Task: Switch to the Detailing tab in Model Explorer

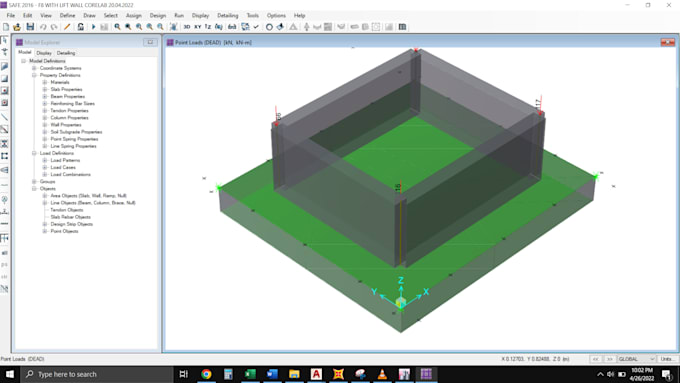Action: click(x=66, y=53)
